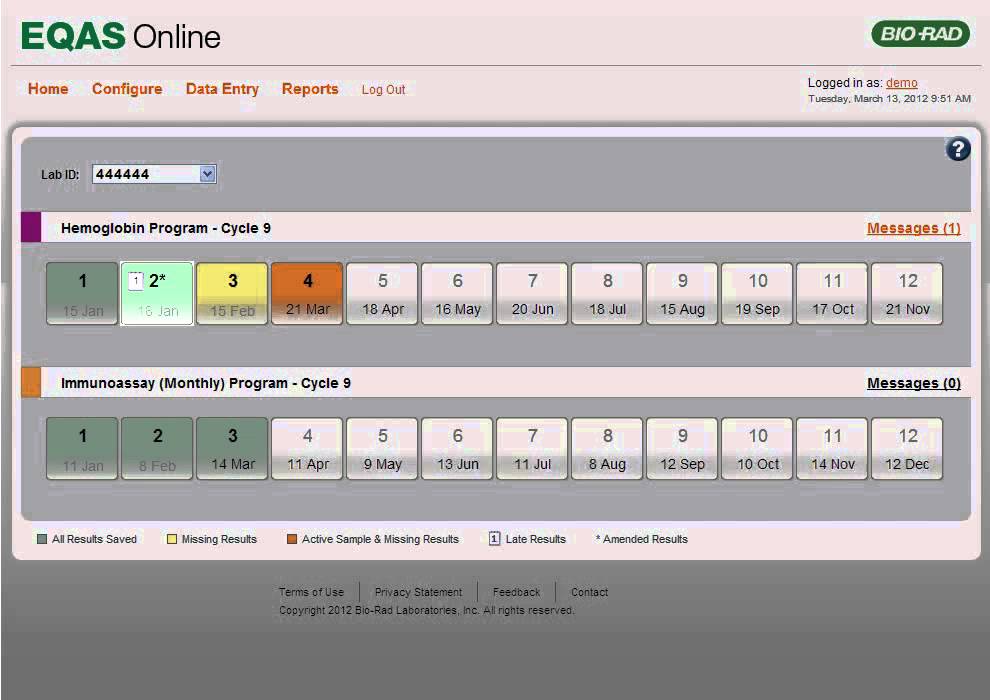Viewport: 990px width, 700px height.
Task: Open Hemoglobin Program Messages (1)
Action: [x=914, y=228]
